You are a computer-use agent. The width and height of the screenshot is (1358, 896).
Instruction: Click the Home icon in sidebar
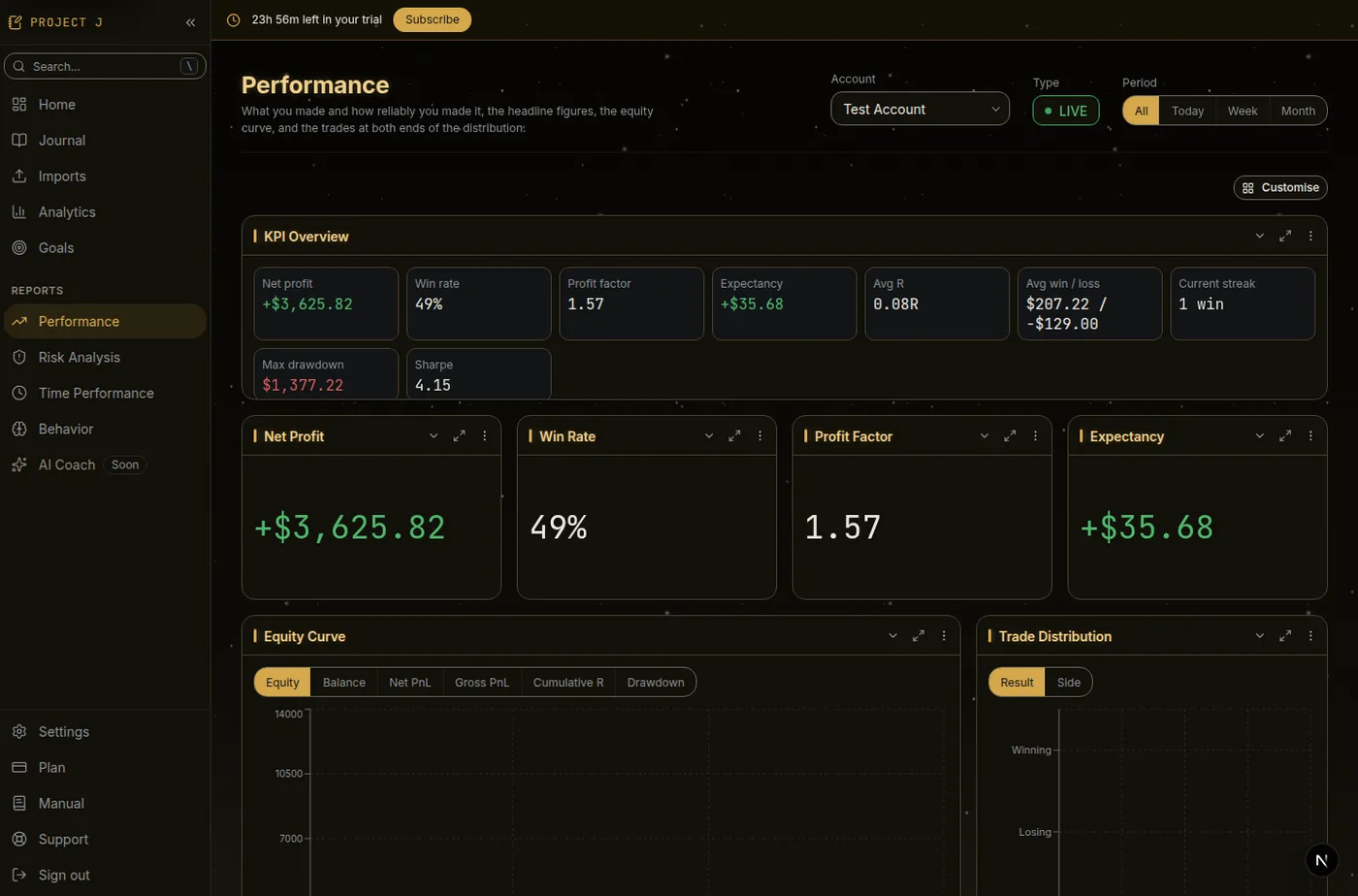(19, 105)
